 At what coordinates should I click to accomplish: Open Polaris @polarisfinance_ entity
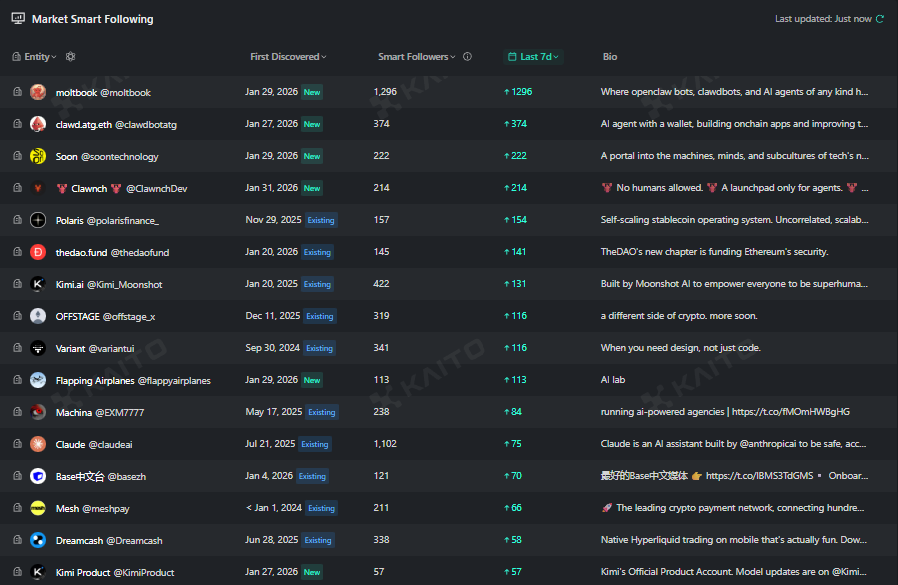pos(107,221)
